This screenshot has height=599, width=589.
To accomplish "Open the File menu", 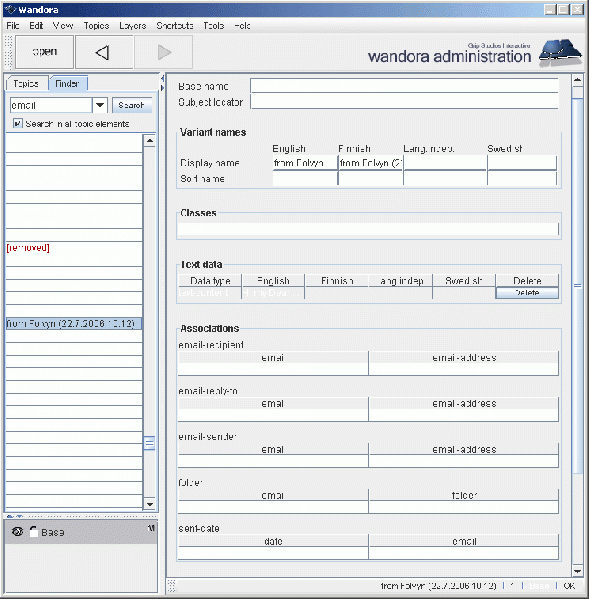I will 13,26.
